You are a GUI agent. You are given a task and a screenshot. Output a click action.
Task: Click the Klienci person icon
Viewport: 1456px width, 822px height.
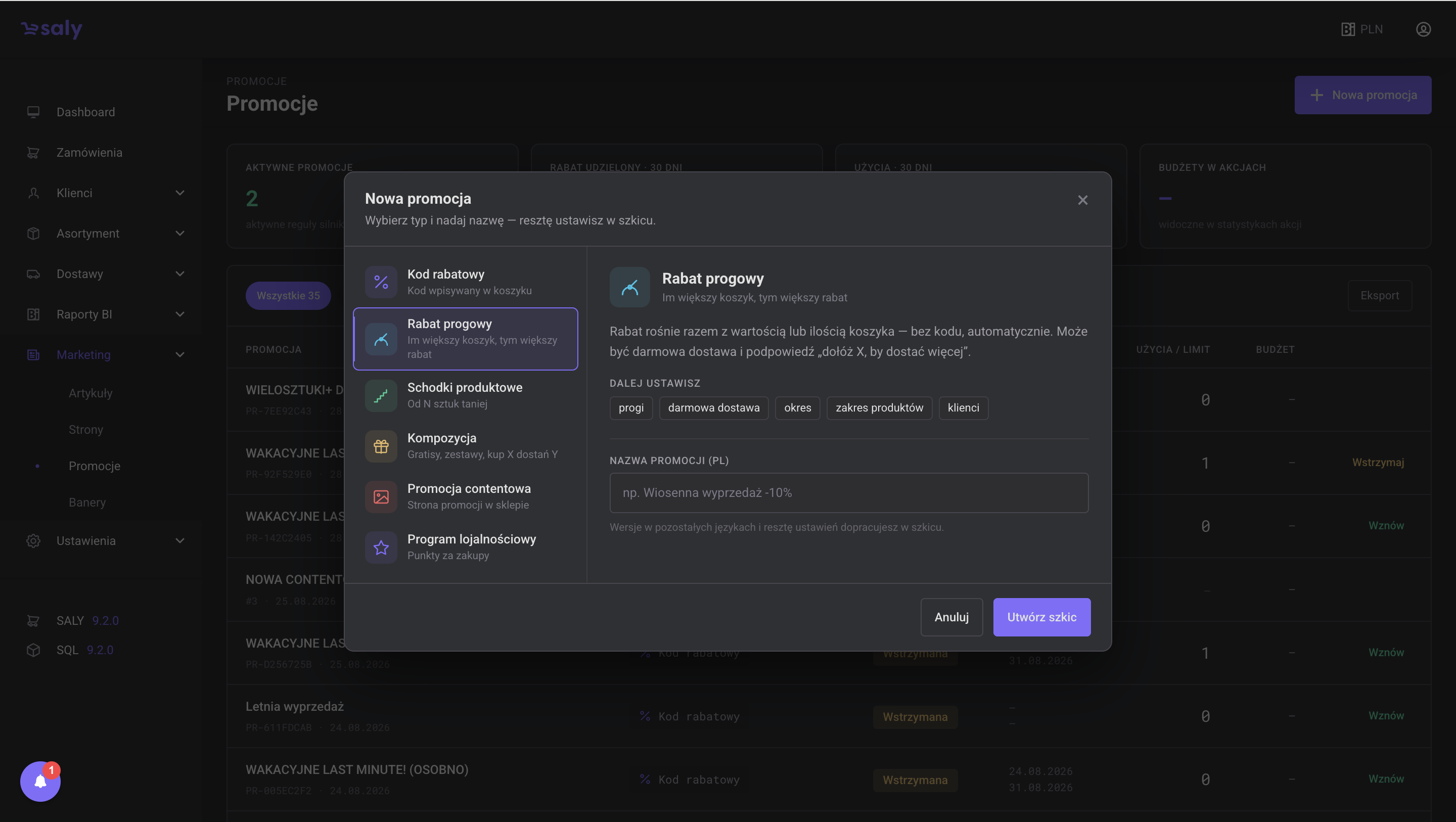(33, 193)
